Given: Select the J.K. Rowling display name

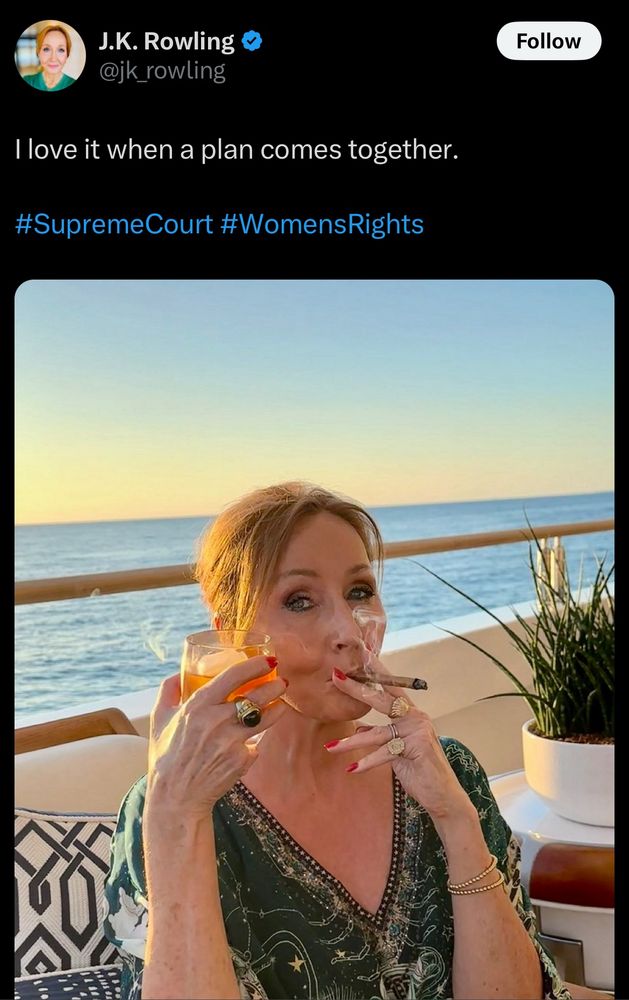Looking at the screenshot, I should (166, 42).
